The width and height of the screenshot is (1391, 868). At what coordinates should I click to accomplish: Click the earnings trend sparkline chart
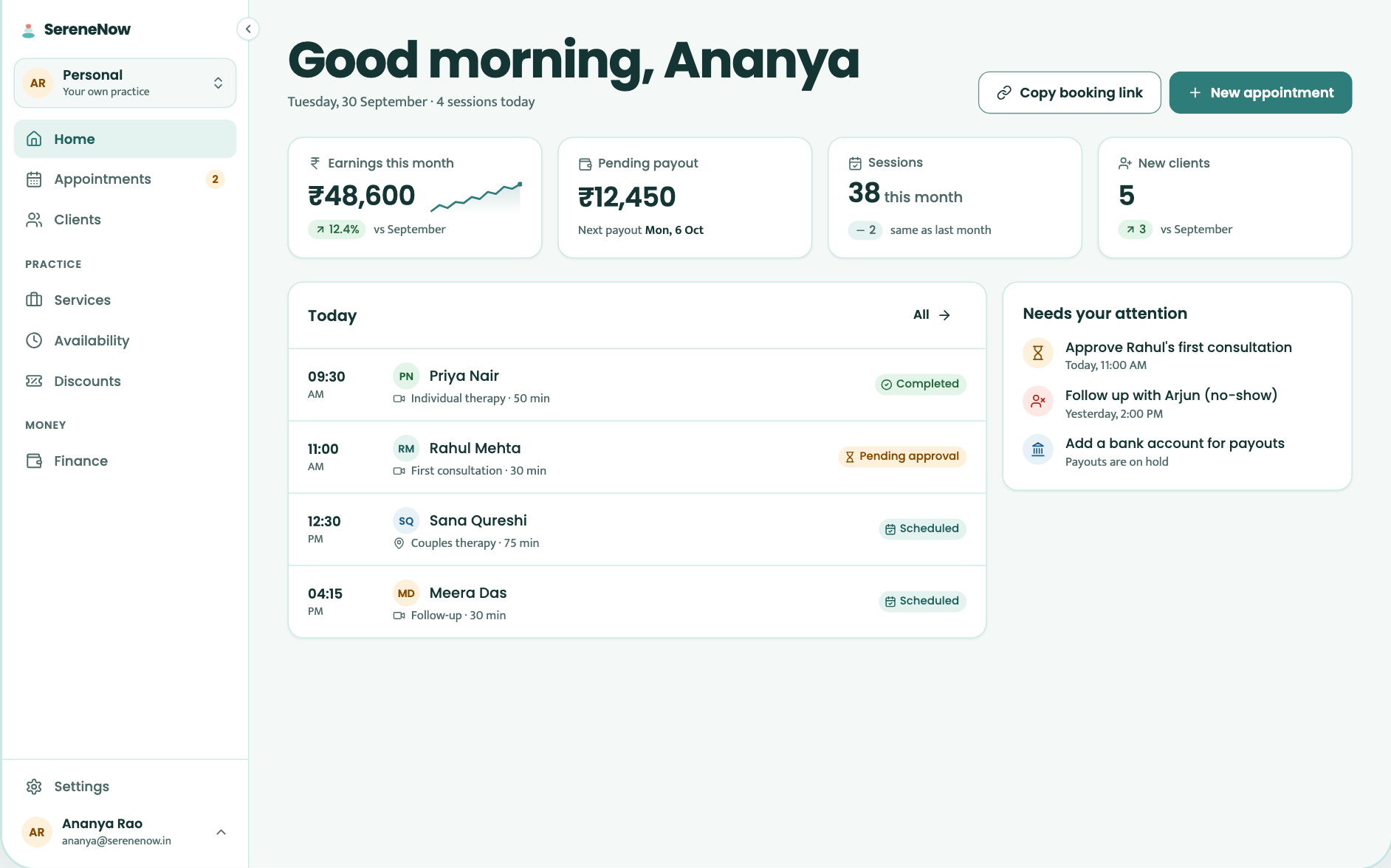point(476,196)
